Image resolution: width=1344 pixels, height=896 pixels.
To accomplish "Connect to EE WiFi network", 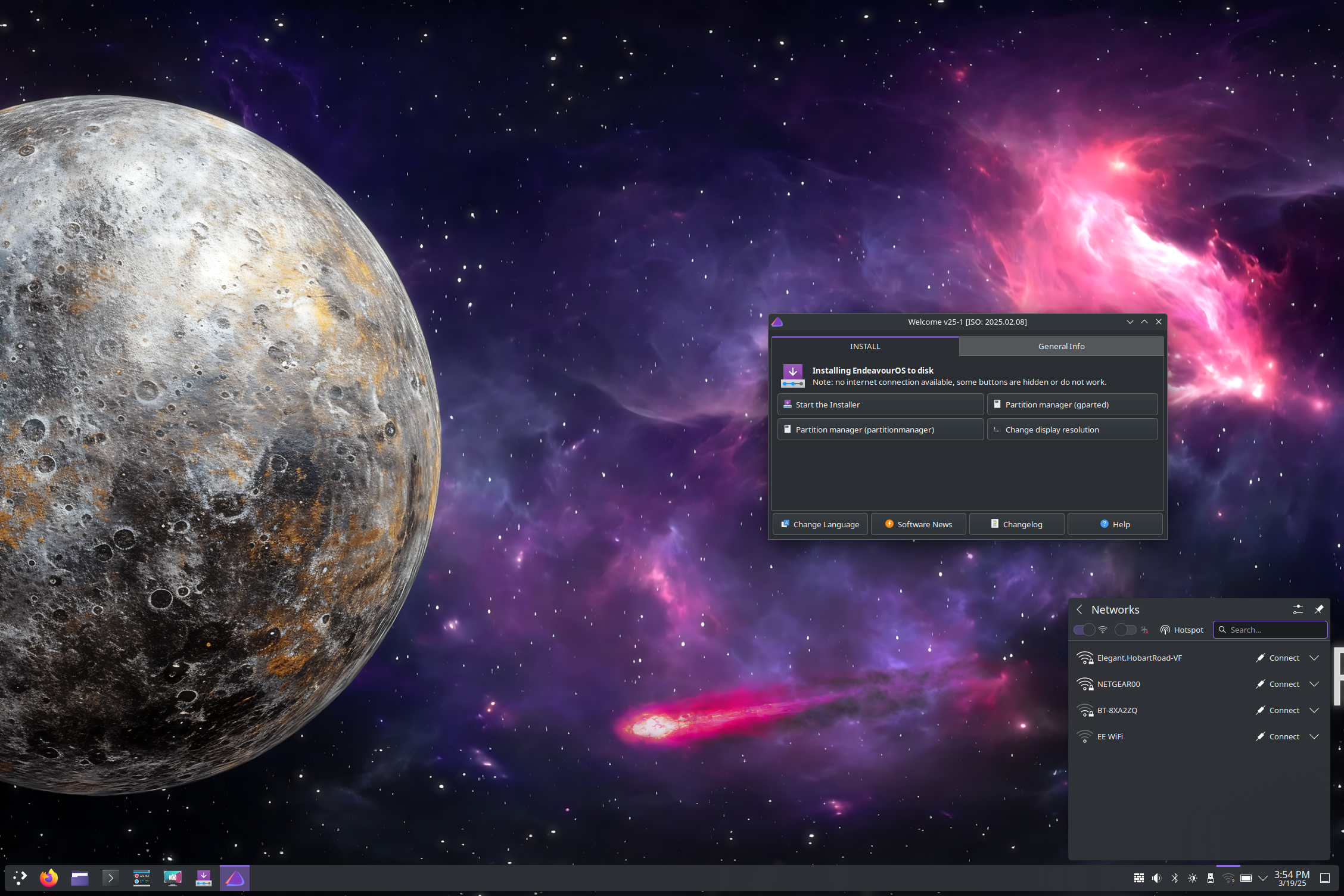I will 1278,736.
